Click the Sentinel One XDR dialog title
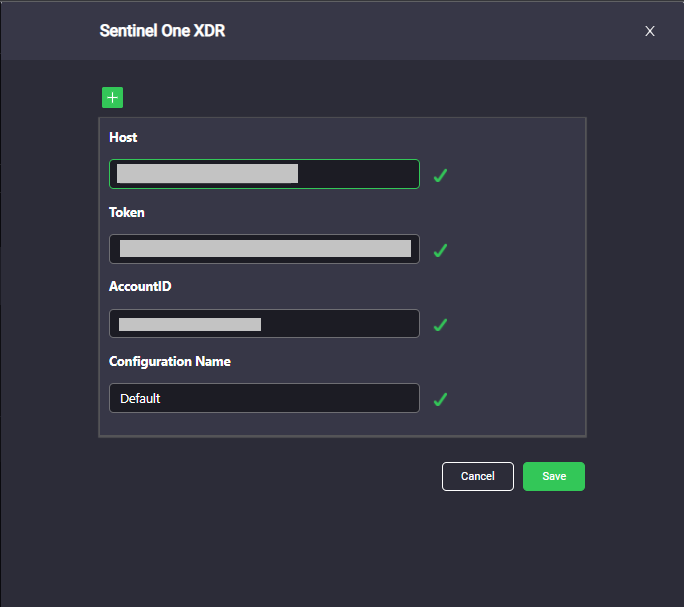The width and height of the screenshot is (684, 607). click(162, 31)
